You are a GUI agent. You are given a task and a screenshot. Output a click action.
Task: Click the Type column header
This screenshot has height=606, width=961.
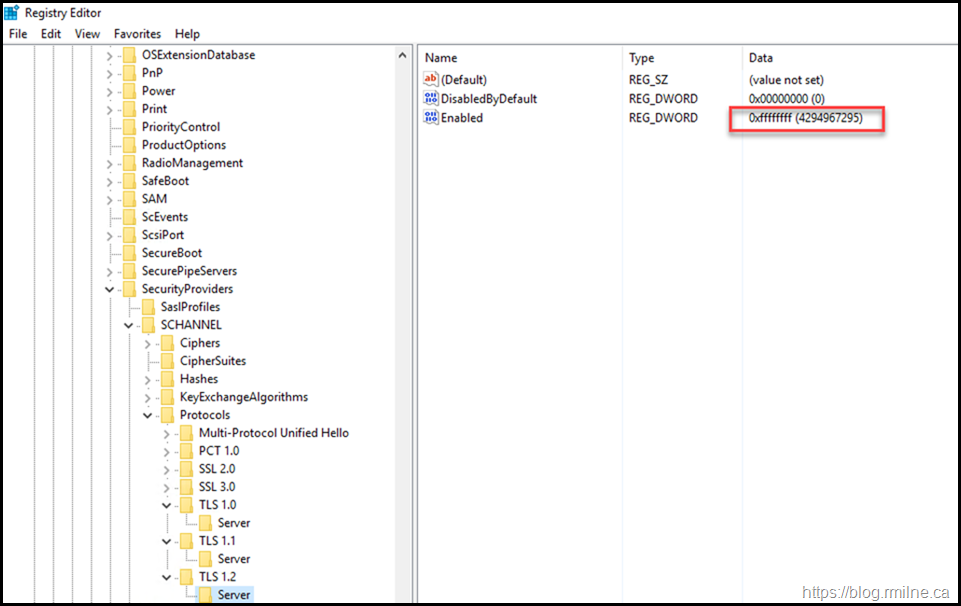pos(642,58)
